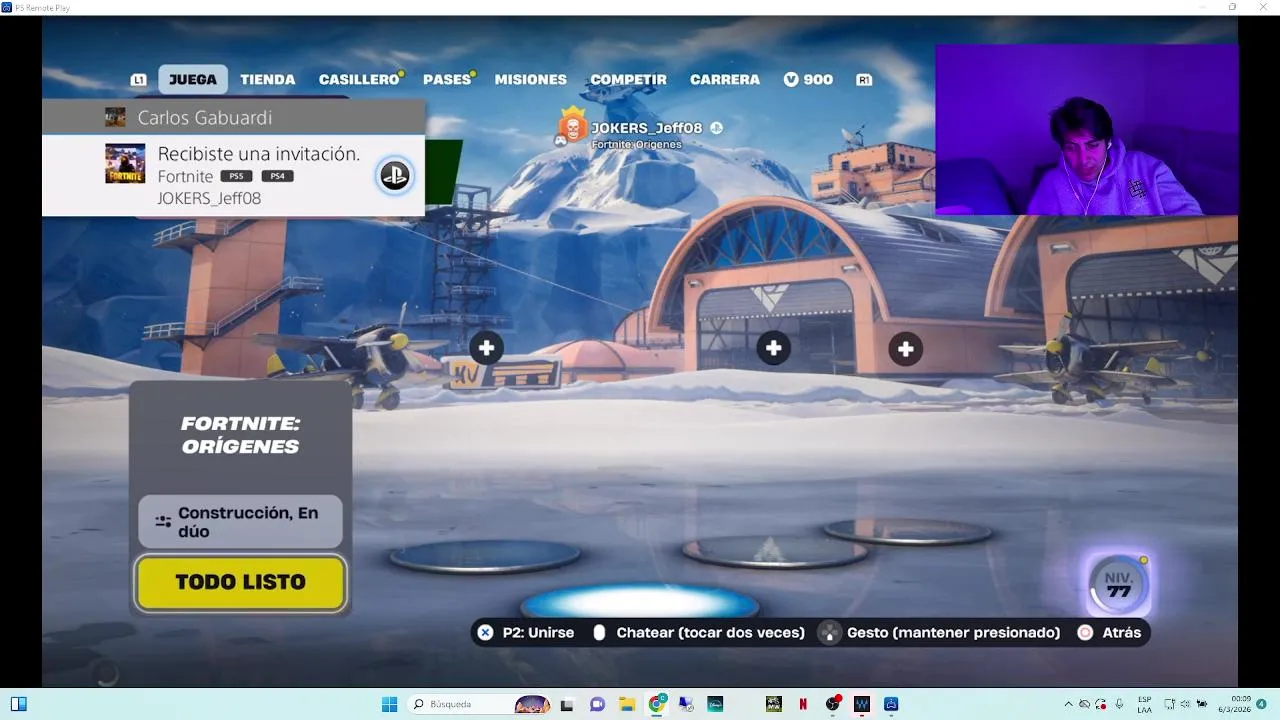Open the NIV. 77 level badge
This screenshot has width=1280, height=720.
point(1119,585)
